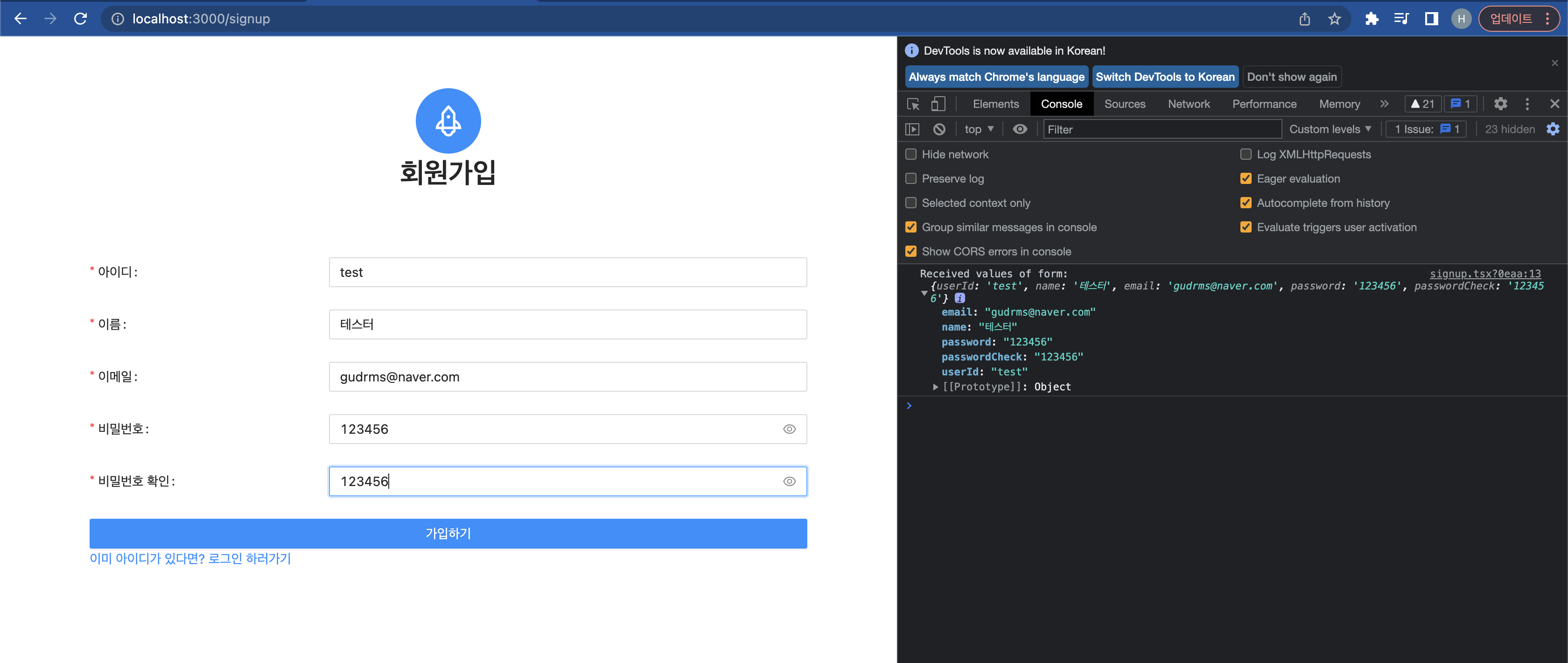Open the top context dropdown
The height and width of the screenshot is (663, 1568).
(x=978, y=129)
